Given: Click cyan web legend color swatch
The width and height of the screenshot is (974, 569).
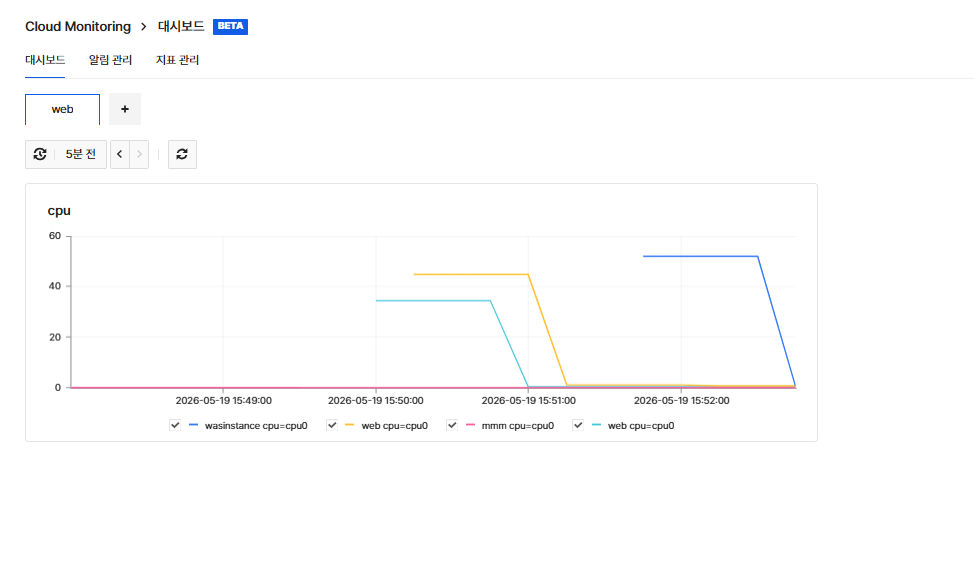Looking at the screenshot, I should (x=596, y=425).
